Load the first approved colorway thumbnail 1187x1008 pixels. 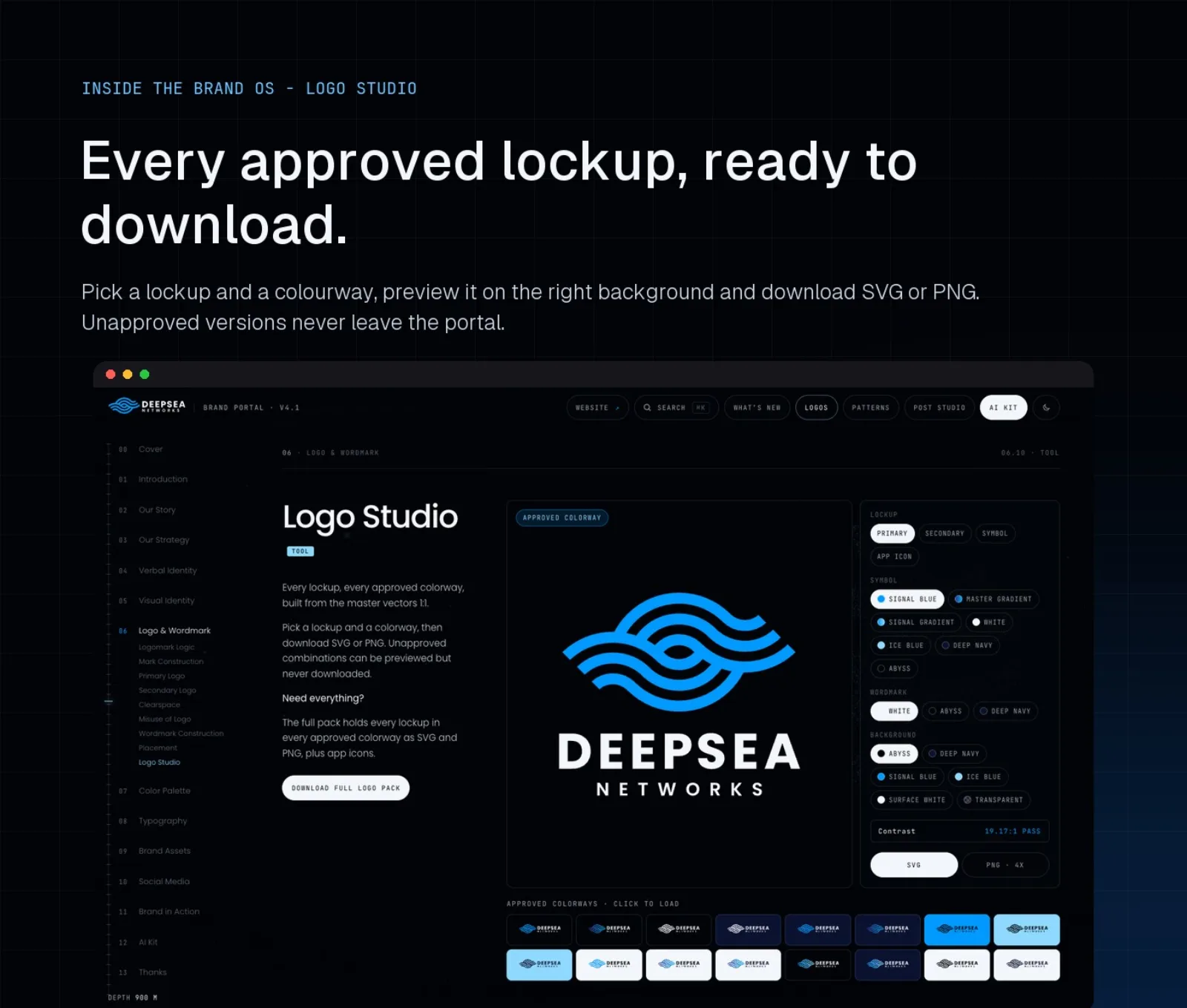point(539,929)
